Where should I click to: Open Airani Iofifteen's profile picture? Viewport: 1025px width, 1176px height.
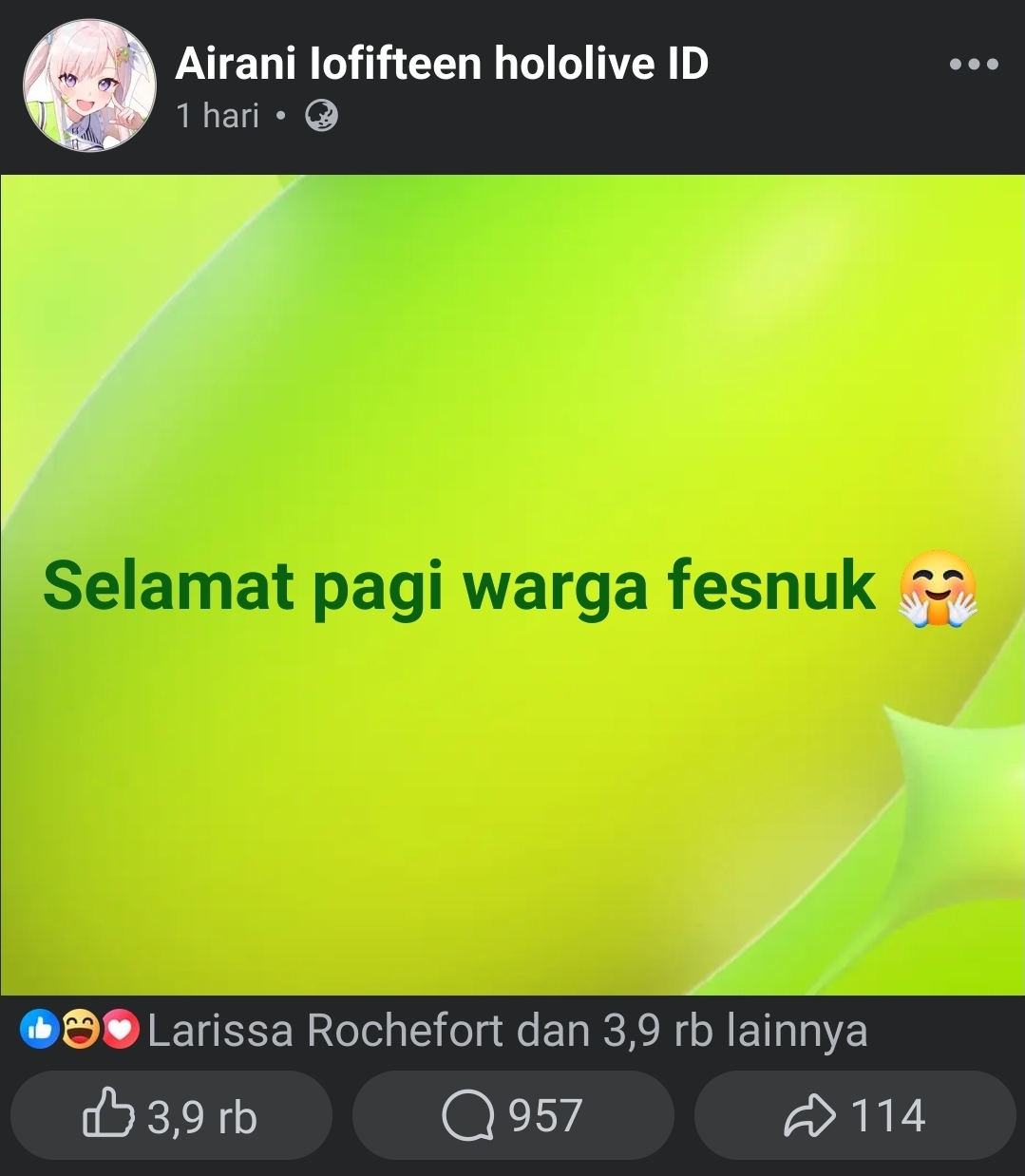89,85
